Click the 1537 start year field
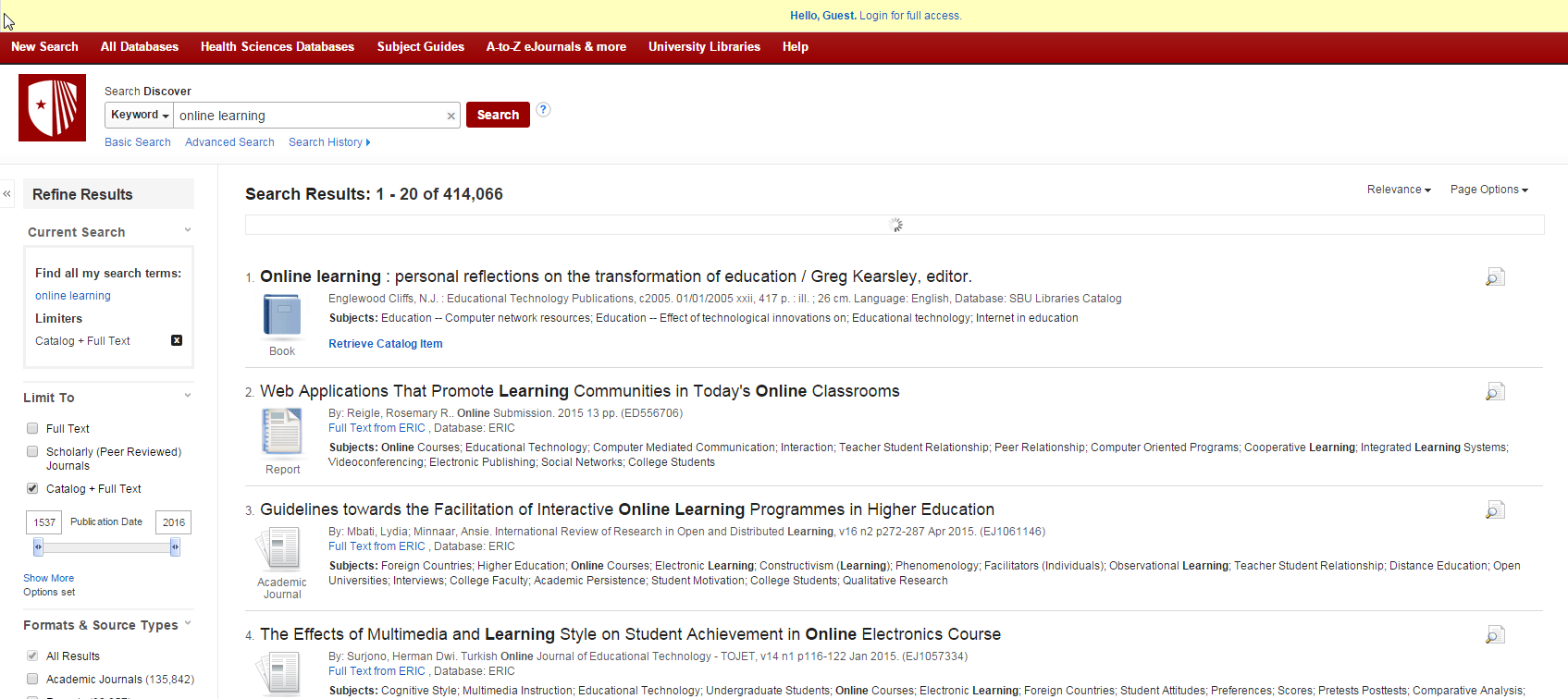The height and width of the screenshot is (699, 1568). 44,522
